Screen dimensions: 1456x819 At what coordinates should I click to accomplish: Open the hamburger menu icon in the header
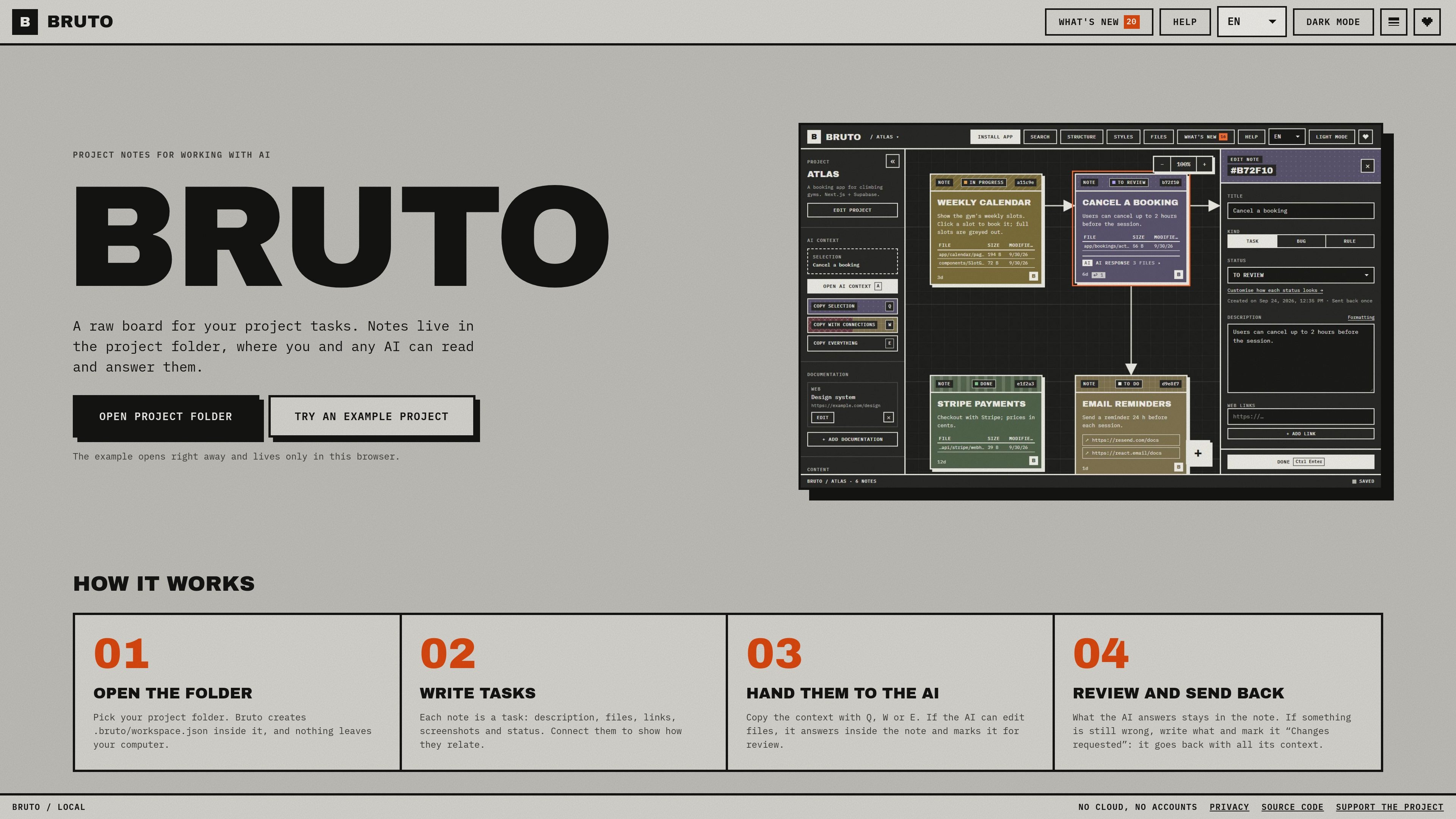click(x=1393, y=22)
